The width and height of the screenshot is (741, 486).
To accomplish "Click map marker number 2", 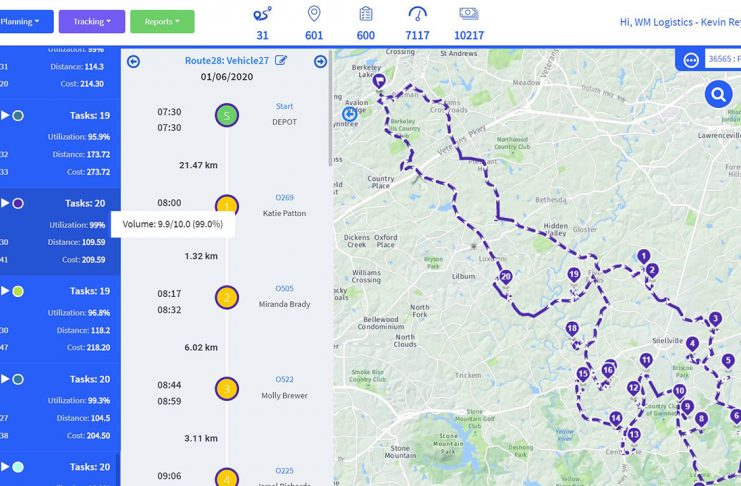I will click(652, 271).
